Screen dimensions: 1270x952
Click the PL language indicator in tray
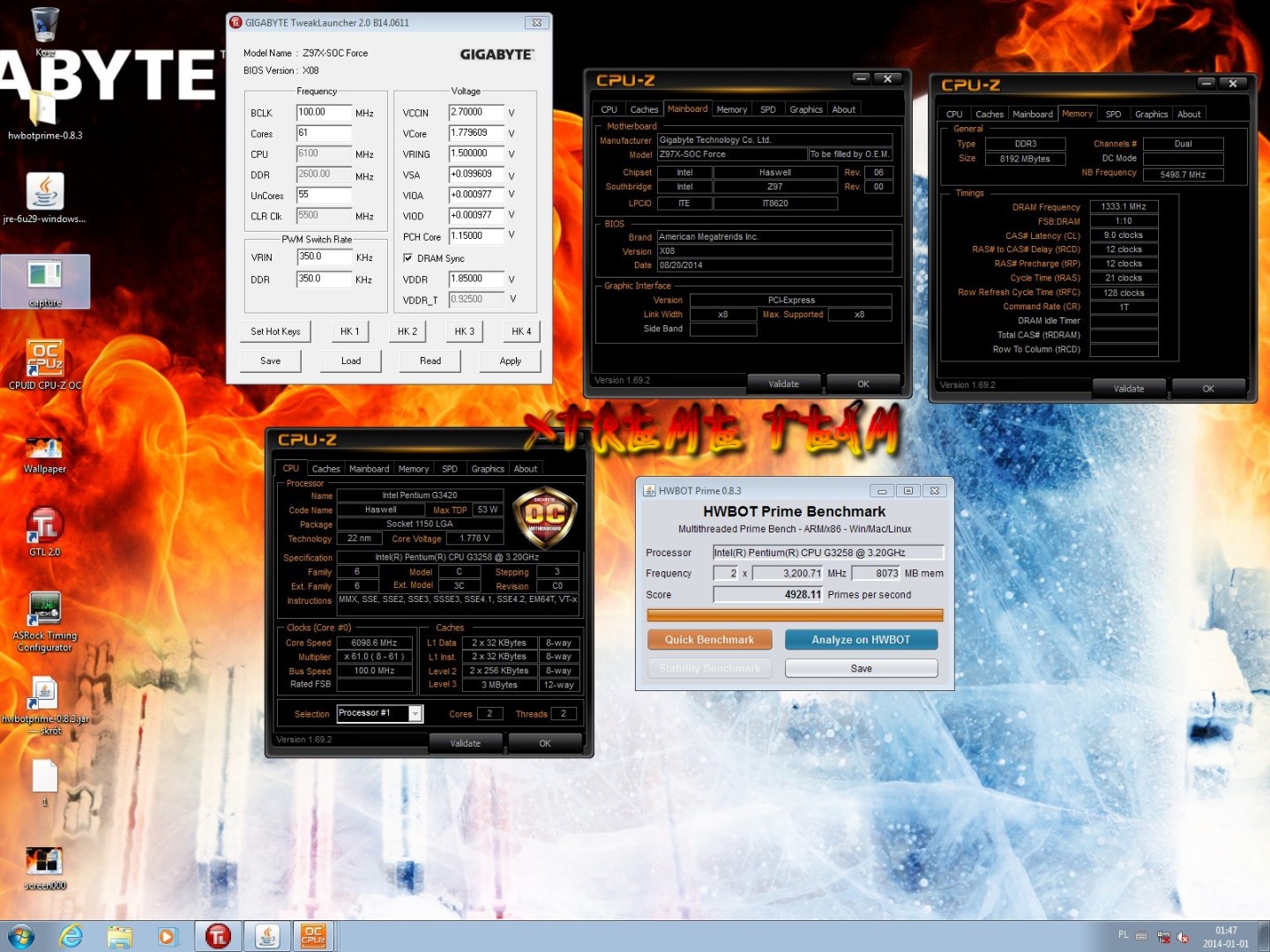pos(1124,934)
